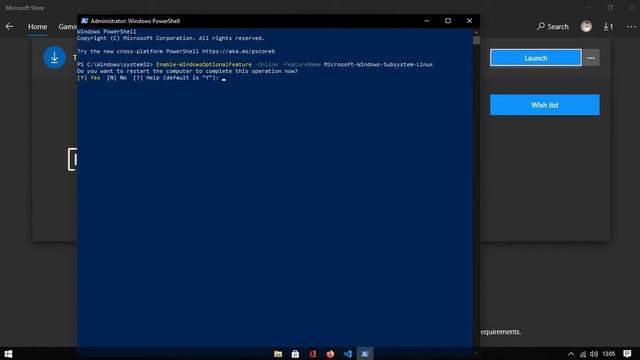Open Visual Studio Code from the taskbar
This screenshot has width=640, height=360.
coord(348,354)
